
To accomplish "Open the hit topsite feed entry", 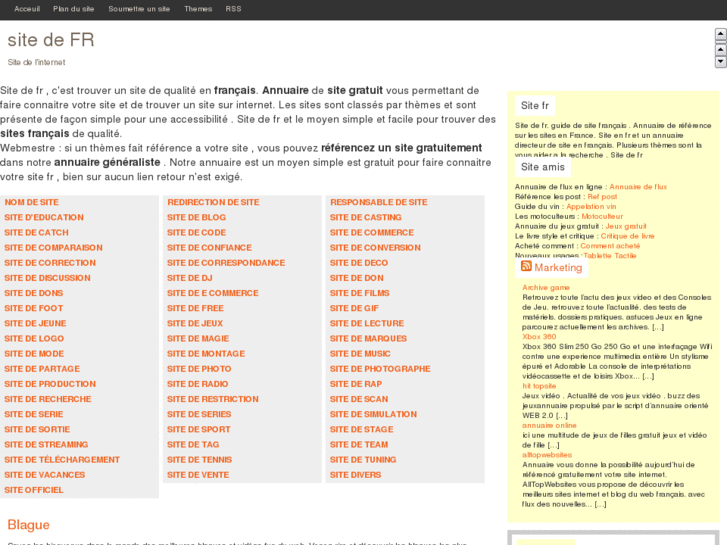I will click(539, 386).
